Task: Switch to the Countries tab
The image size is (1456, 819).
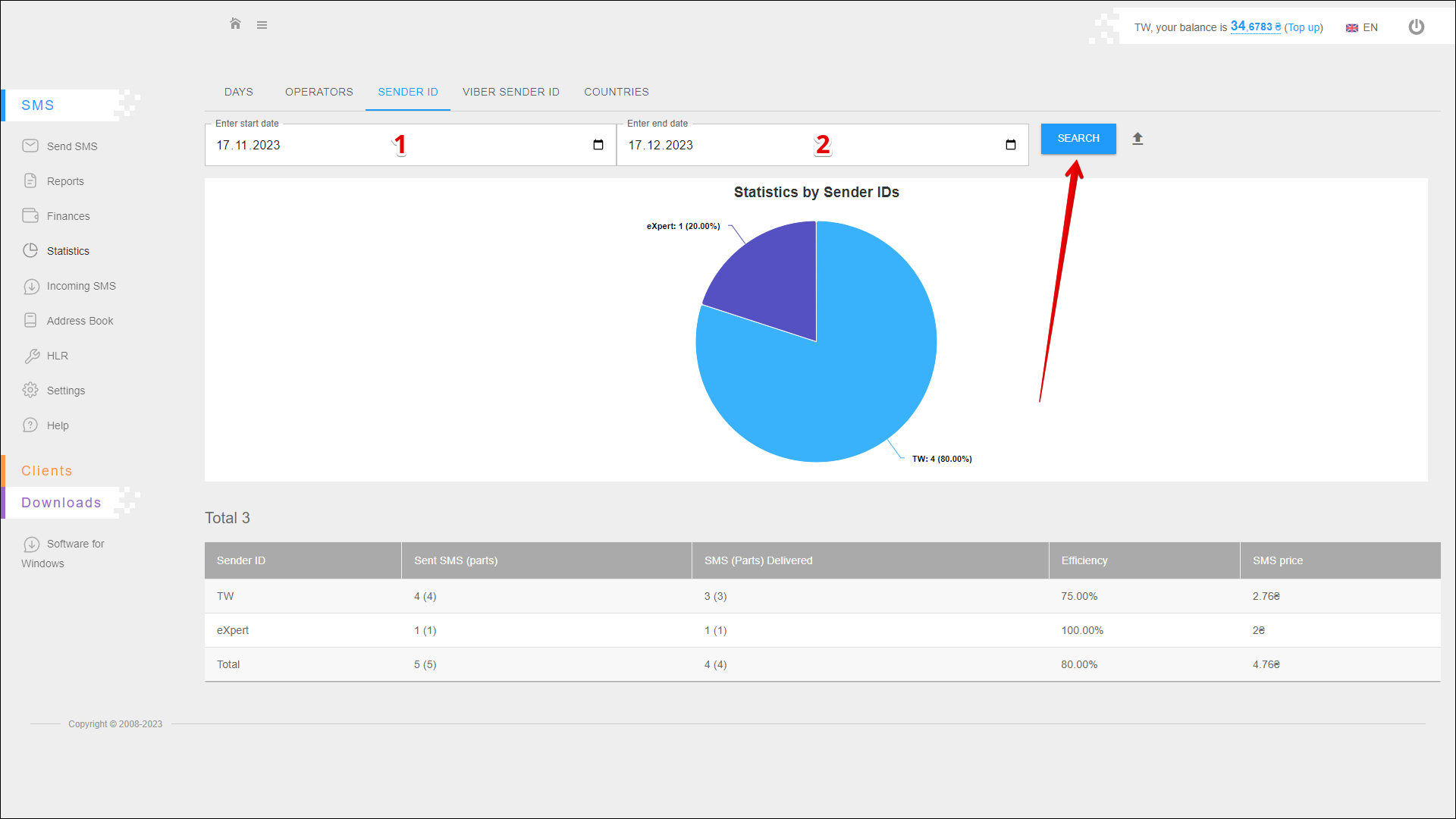Action: [x=616, y=92]
